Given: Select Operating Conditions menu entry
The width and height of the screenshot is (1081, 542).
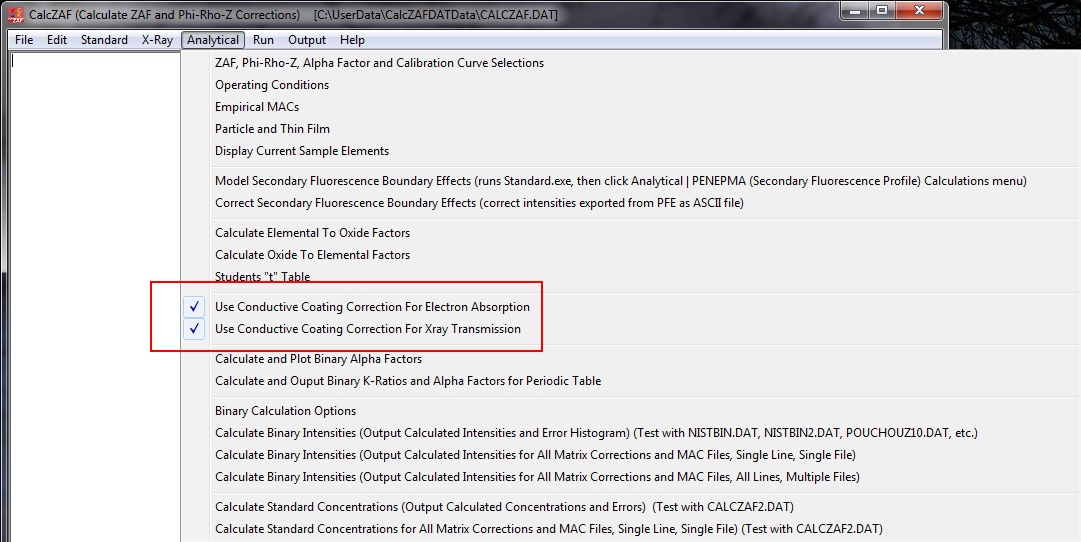Looking at the screenshot, I should (x=271, y=85).
